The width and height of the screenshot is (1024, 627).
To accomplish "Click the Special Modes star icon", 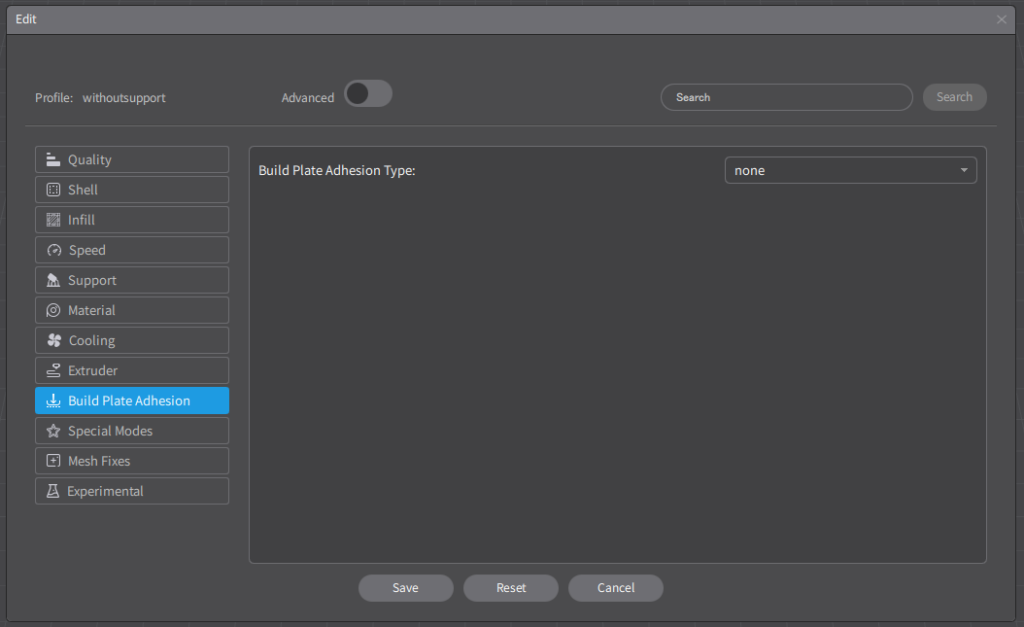I will [53, 431].
